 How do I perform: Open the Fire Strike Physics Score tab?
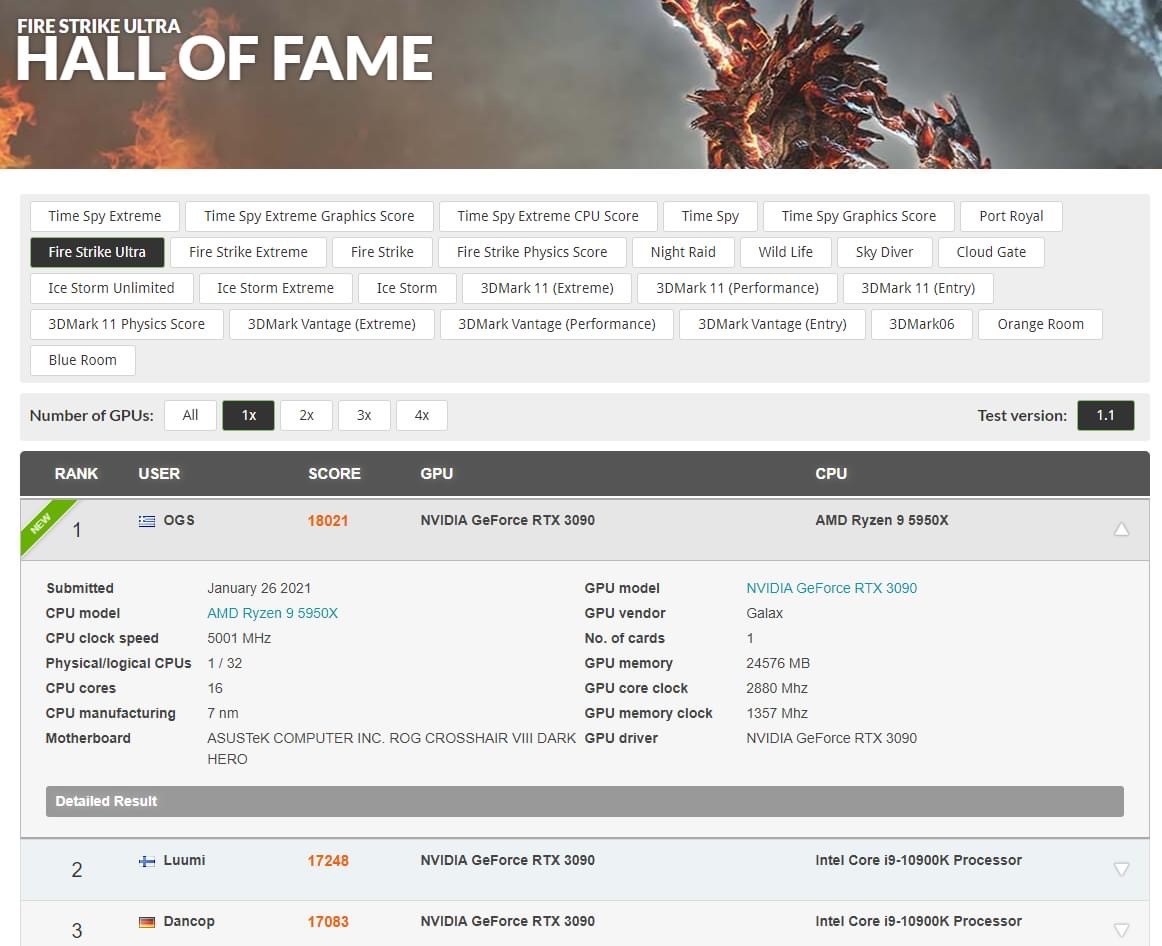[532, 253]
